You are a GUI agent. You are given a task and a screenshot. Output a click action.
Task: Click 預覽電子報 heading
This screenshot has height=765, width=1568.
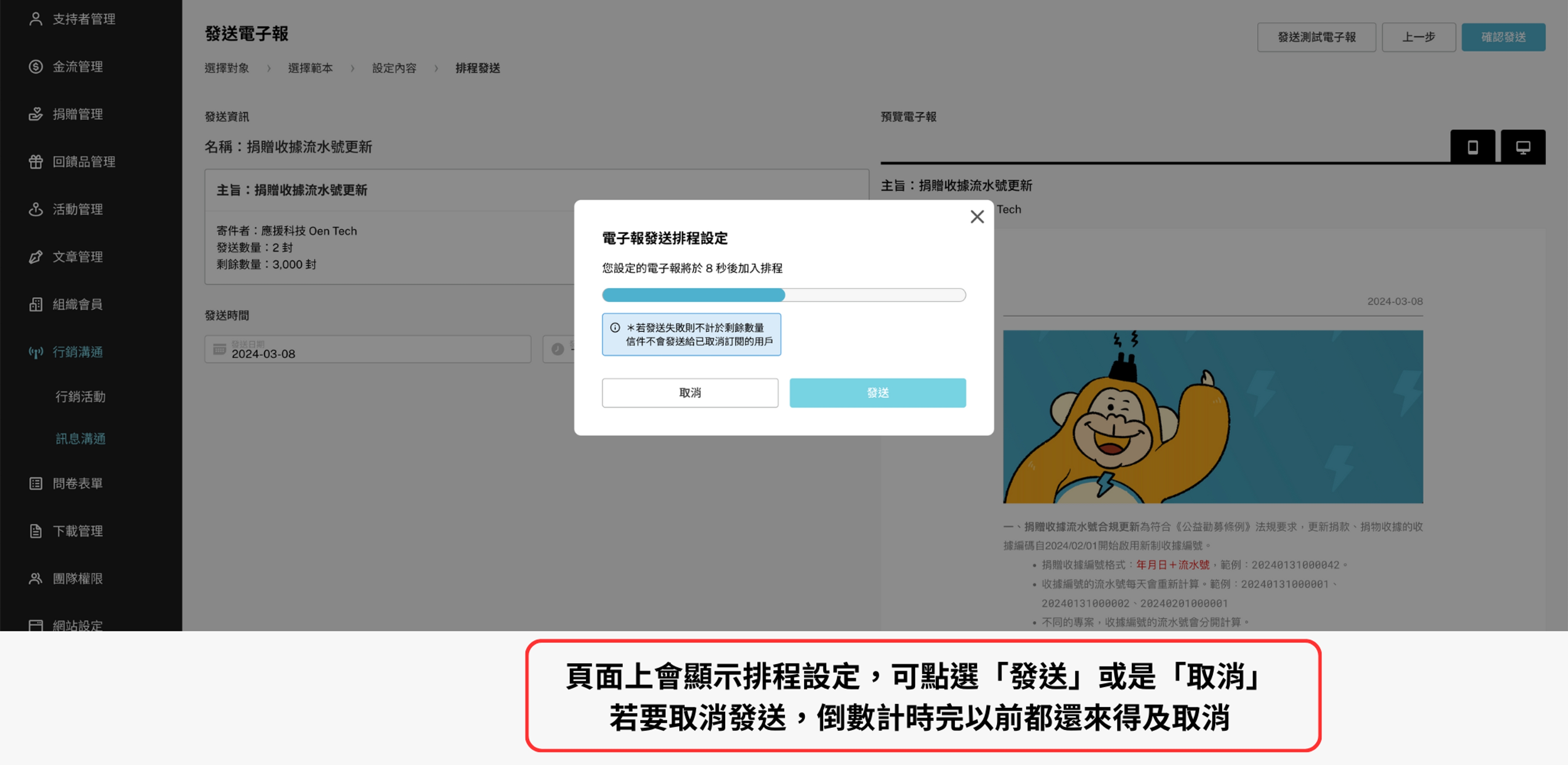908,116
